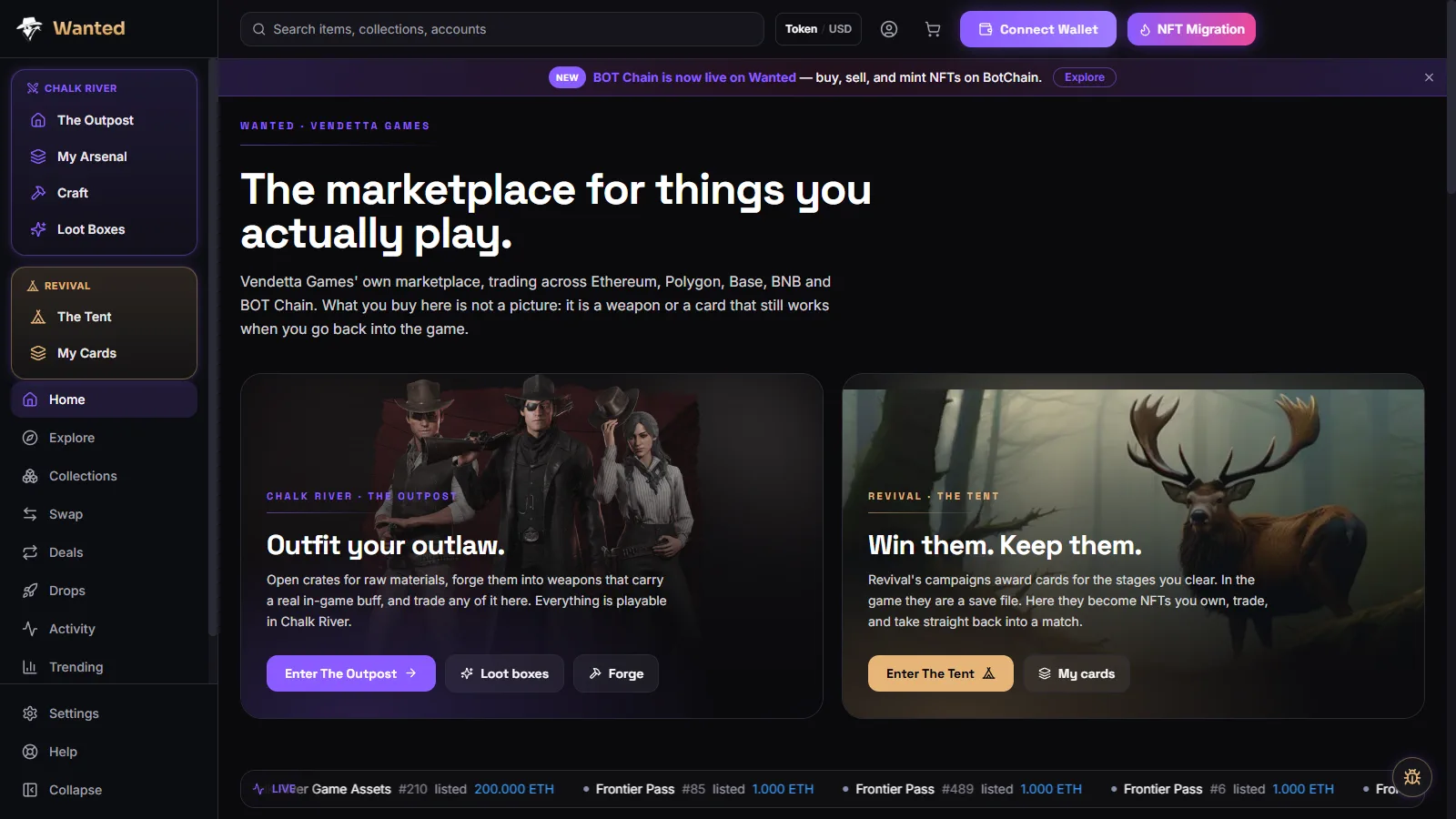Screen dimensions: 1456x819
Task: Click the Enter The Tent button
Action: point(941,673)
